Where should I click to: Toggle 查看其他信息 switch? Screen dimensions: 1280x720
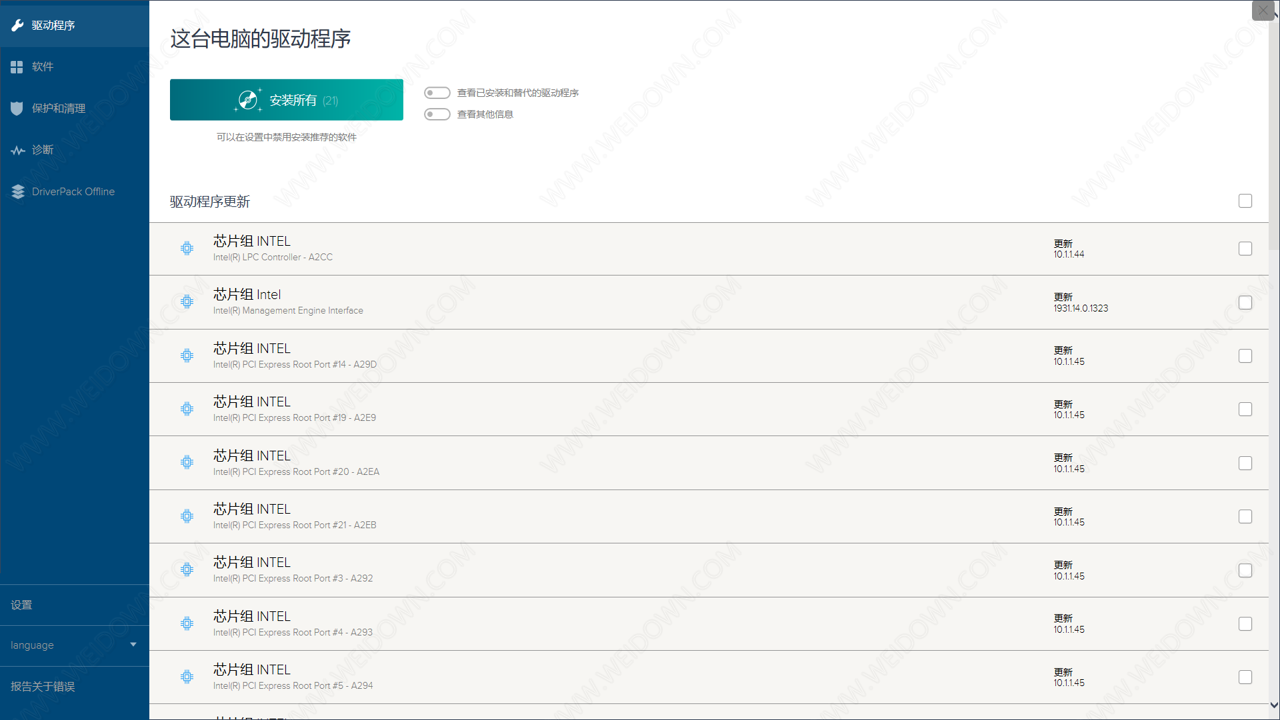click(437, 114)
